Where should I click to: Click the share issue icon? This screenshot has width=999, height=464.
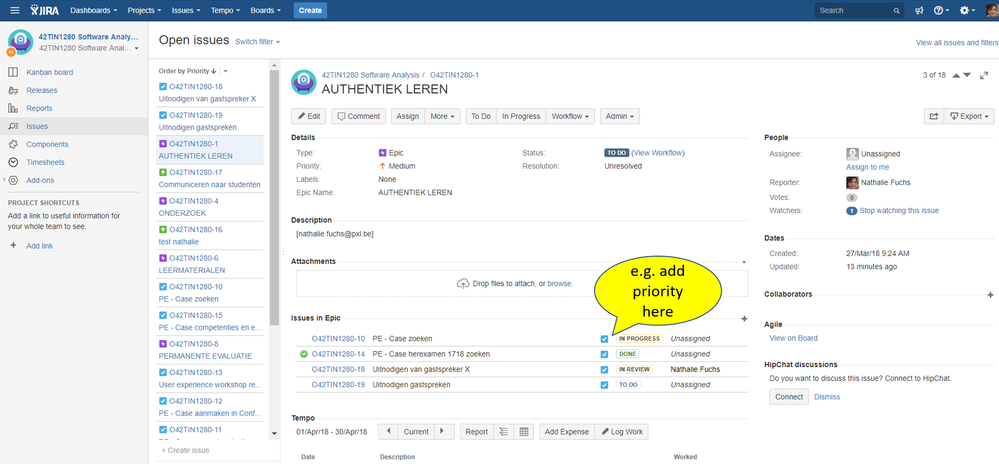coord(934,117)
